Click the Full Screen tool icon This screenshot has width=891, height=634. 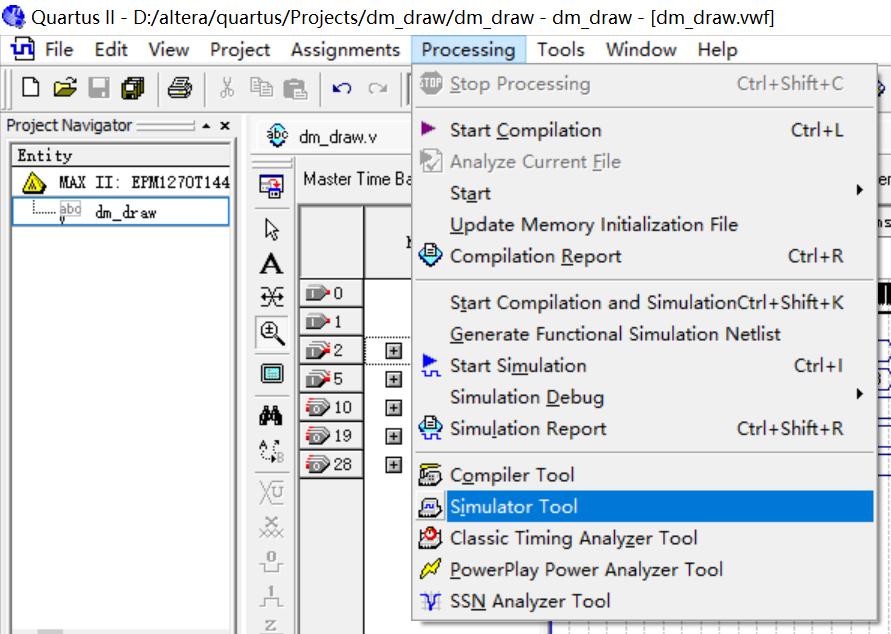click(272, 374)
